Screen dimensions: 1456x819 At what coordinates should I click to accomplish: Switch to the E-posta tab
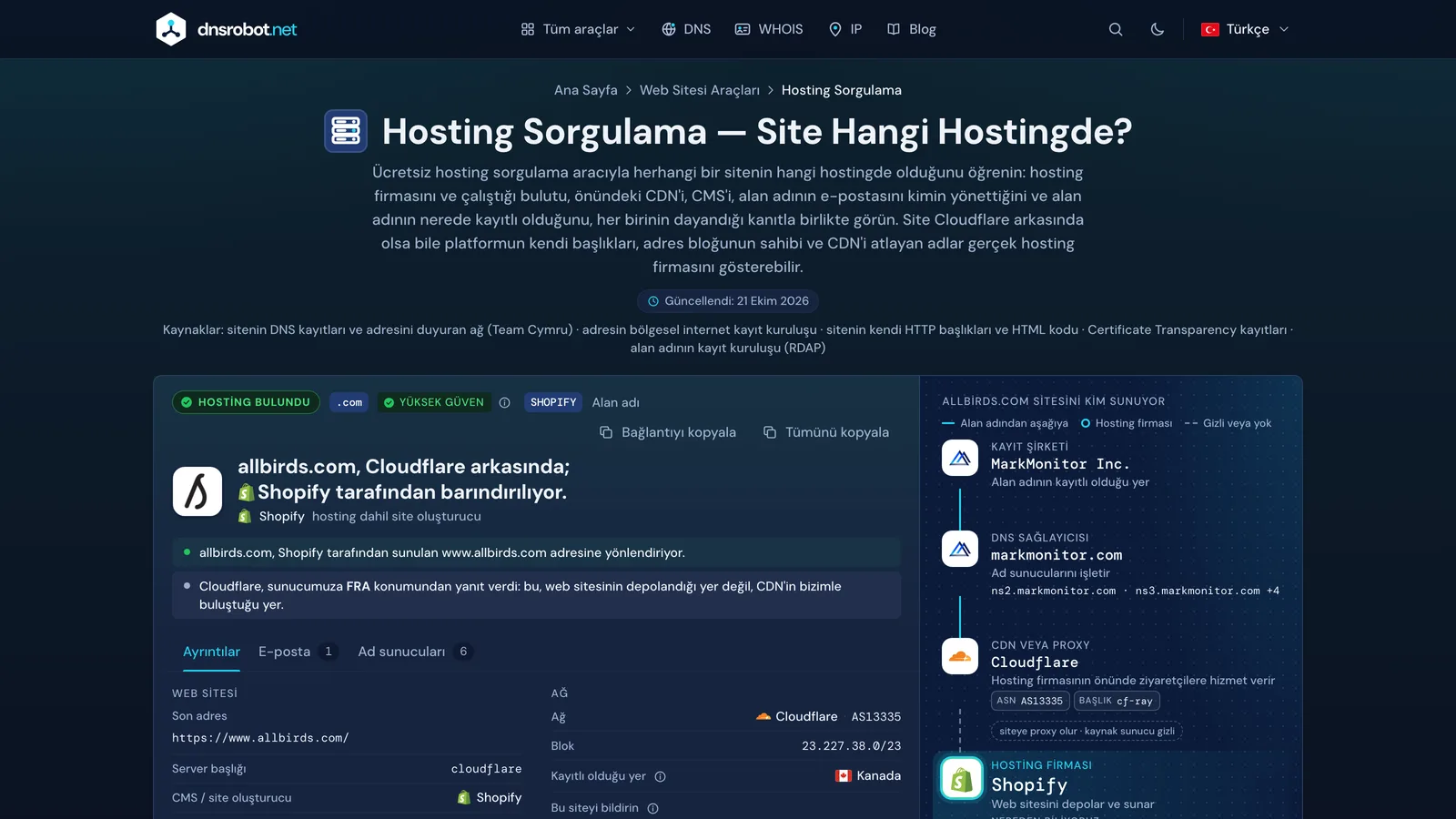[298, 652]
